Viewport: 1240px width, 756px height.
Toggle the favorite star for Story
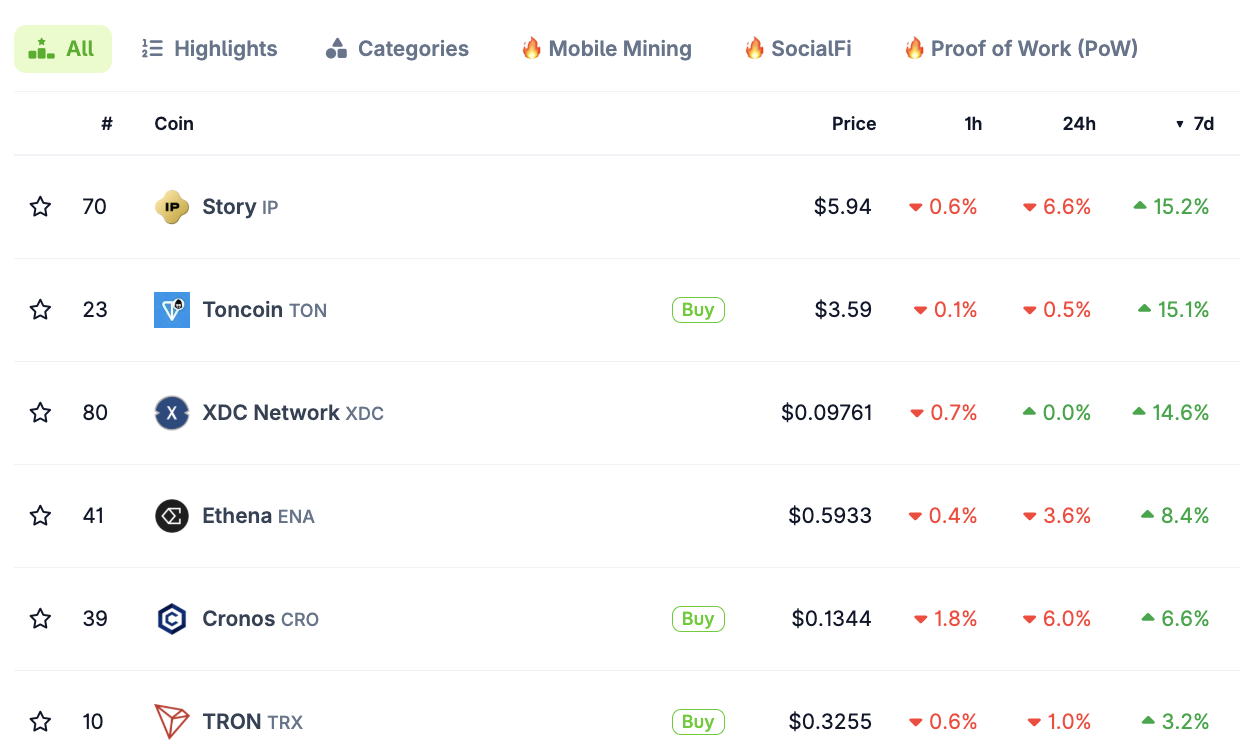pos(40,206)
